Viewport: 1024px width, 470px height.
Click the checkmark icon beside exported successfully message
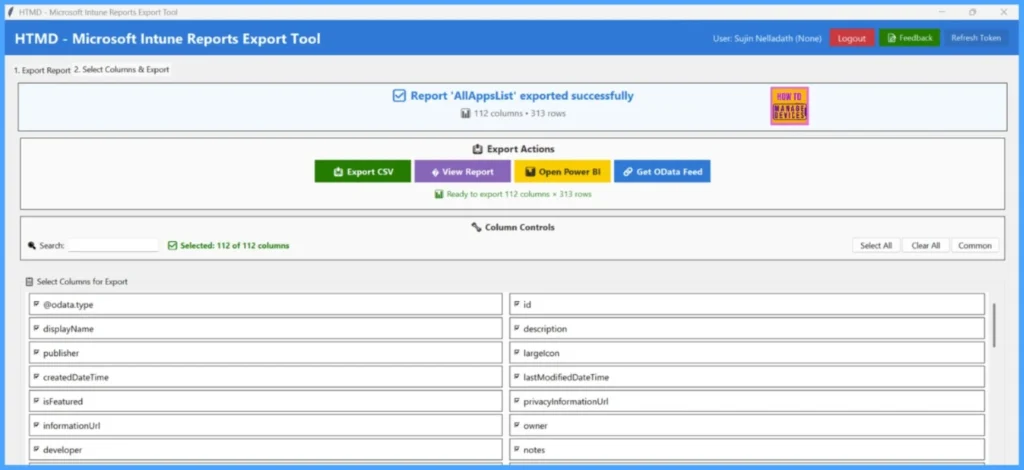pyautogui.click(x=399, y=96)
